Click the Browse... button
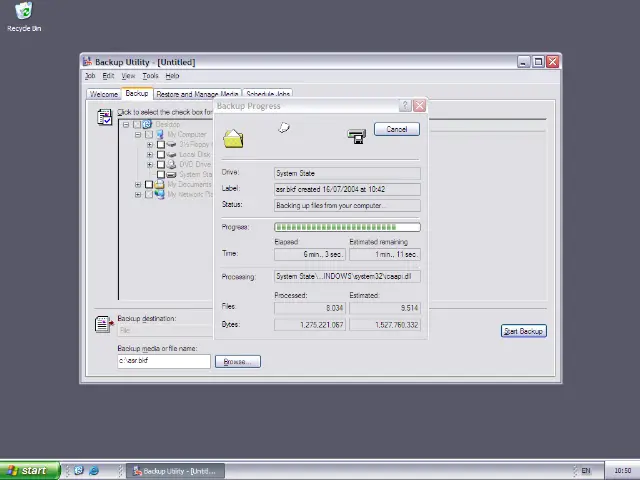Image resolution: width=640 pixels, height=480 pixels. point(237,361)
